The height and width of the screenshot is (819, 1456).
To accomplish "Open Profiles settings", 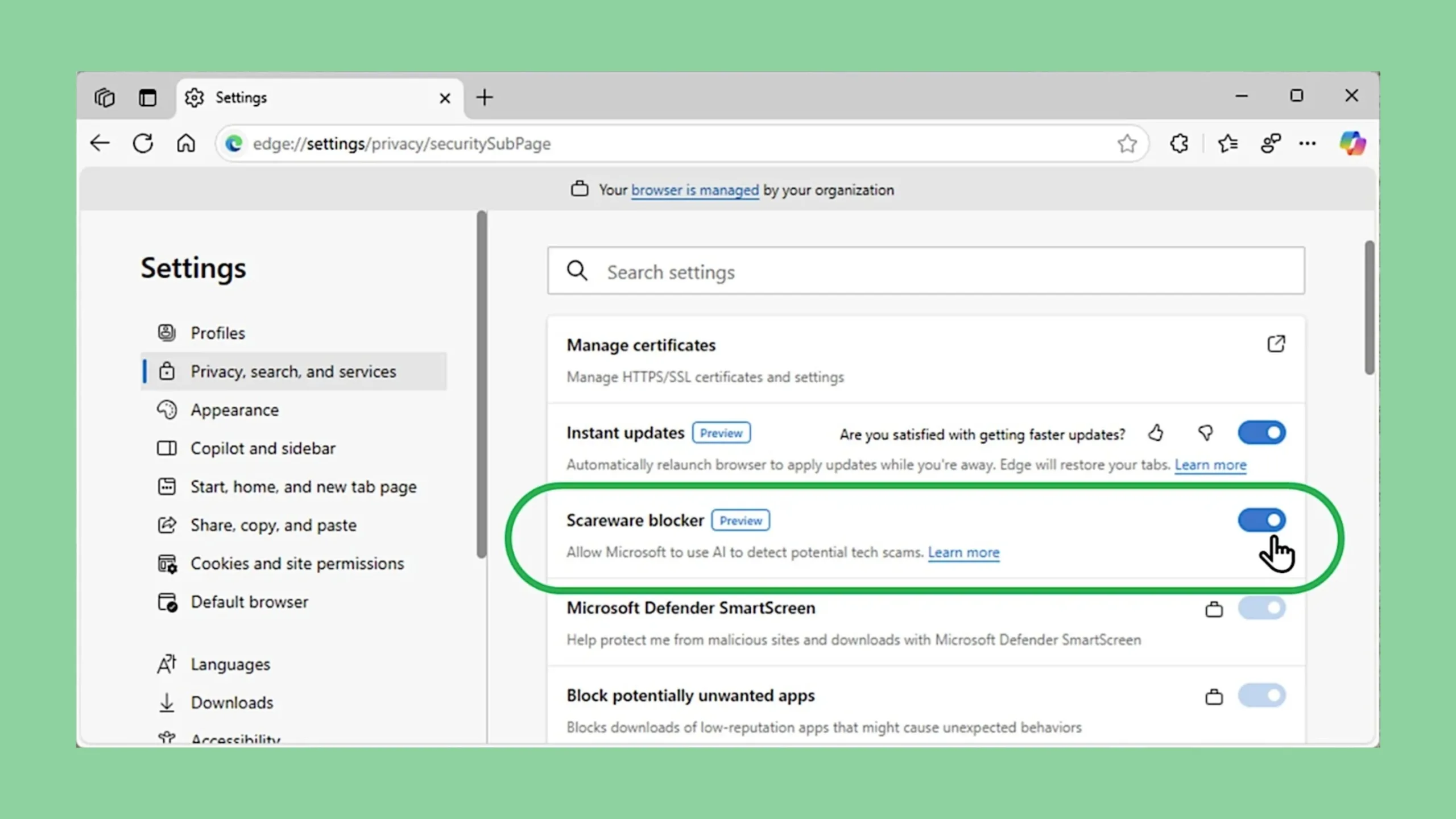I will (x=293, y=333).
